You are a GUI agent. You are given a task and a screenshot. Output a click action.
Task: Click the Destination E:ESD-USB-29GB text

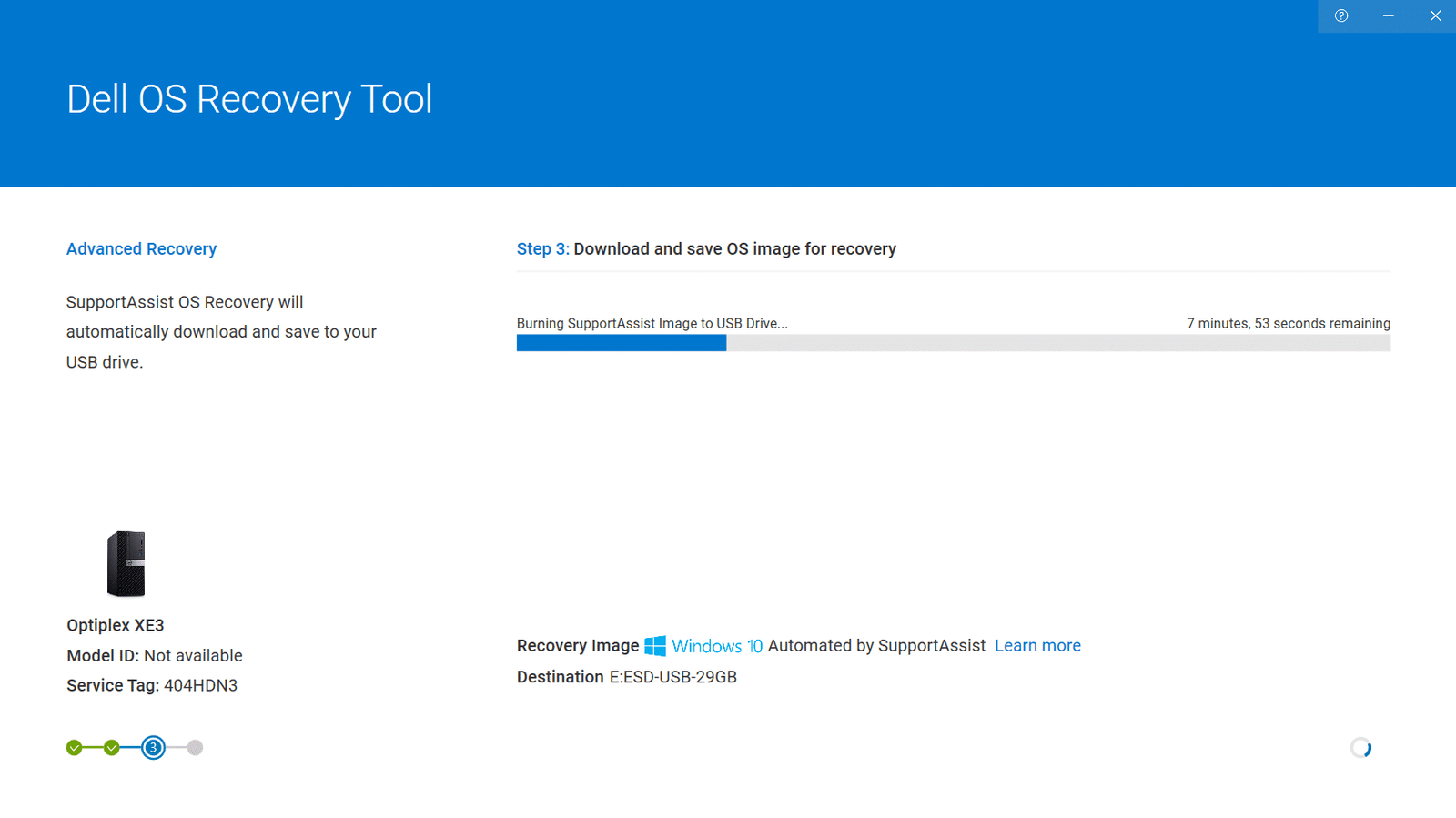click(x=627, y=677)
